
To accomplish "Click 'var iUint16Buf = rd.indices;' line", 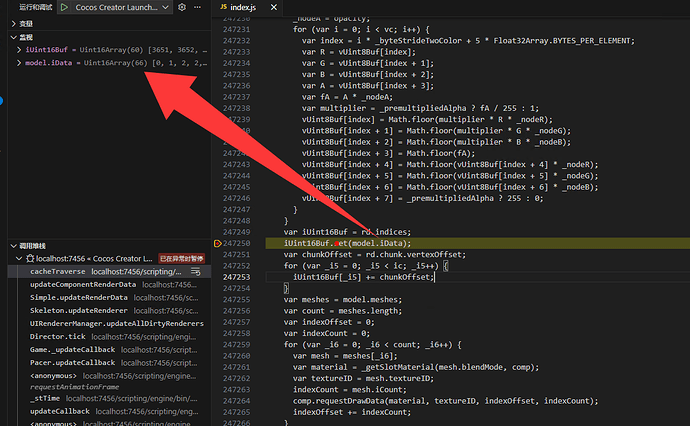I will (x=347, y=232).
